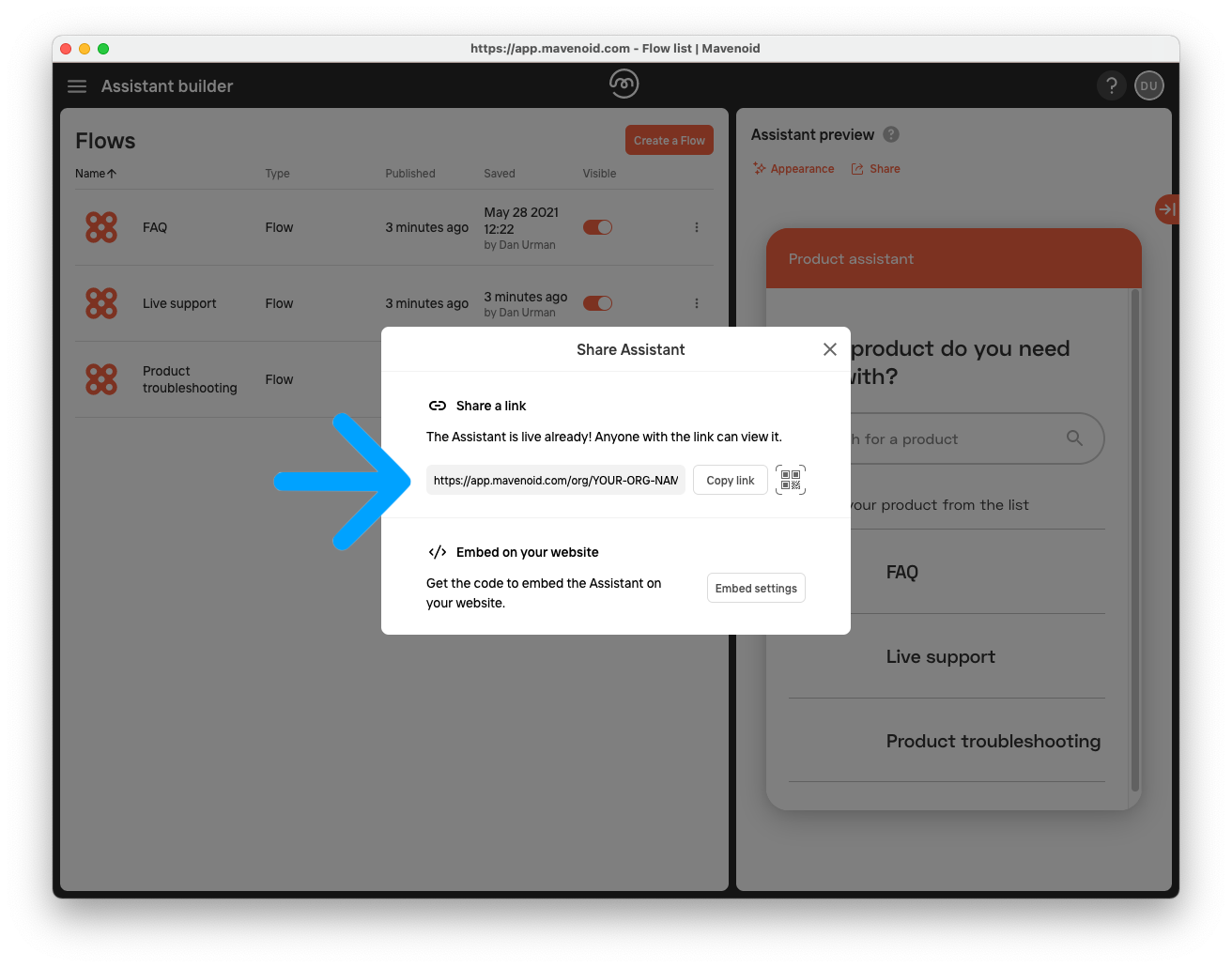The image size is (1232, 968).
Task: Click the Product assistant preview header
Action: click(954, 258)
